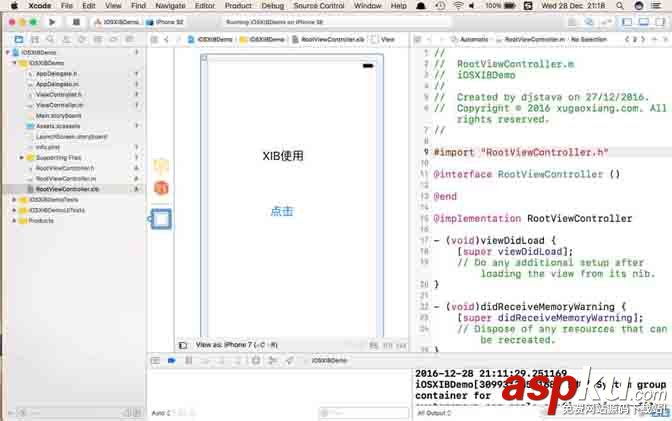The width and height of the screenshot is (672, 421).
Task: Click Debug Memory Graph icon
Action: coord(273,361)
